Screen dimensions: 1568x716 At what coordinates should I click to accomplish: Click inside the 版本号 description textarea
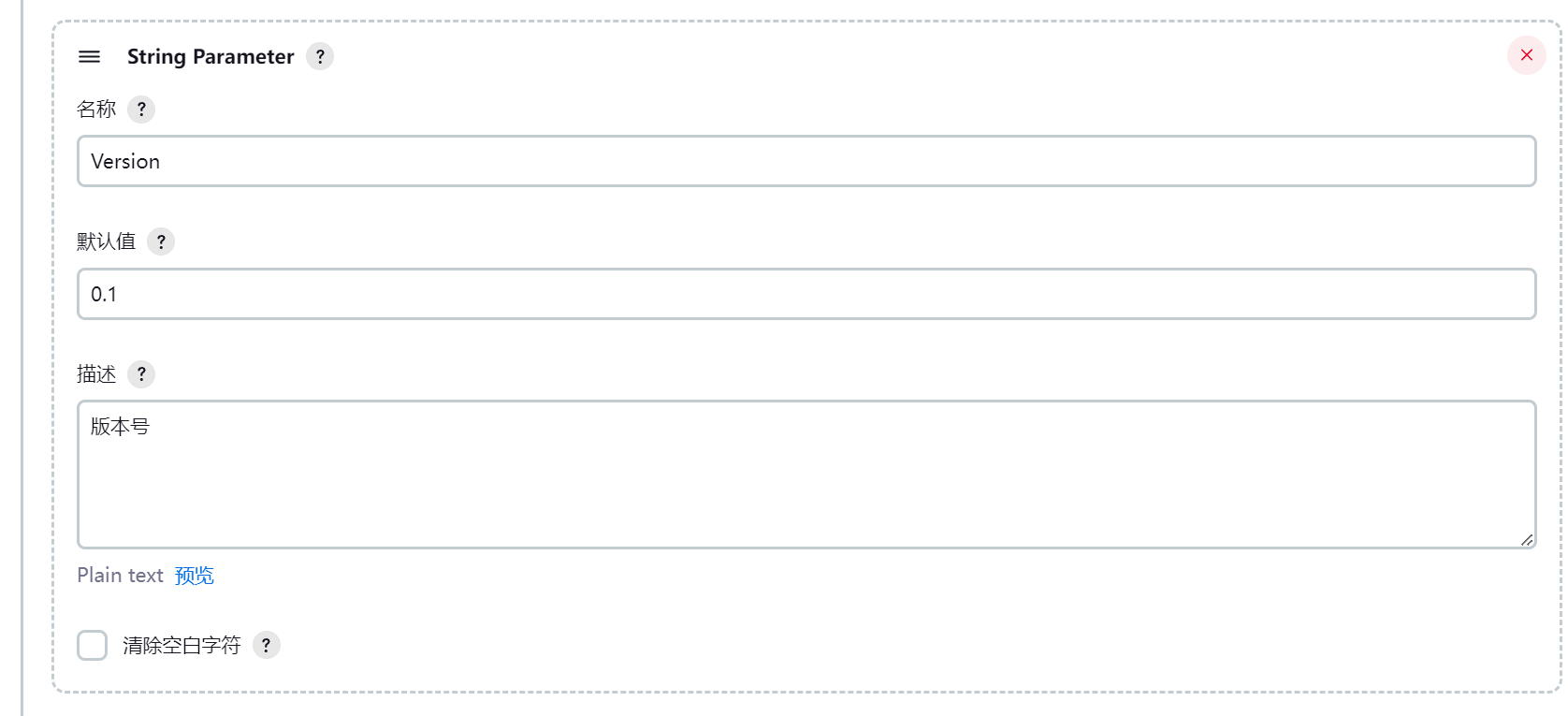click(806, 475)
